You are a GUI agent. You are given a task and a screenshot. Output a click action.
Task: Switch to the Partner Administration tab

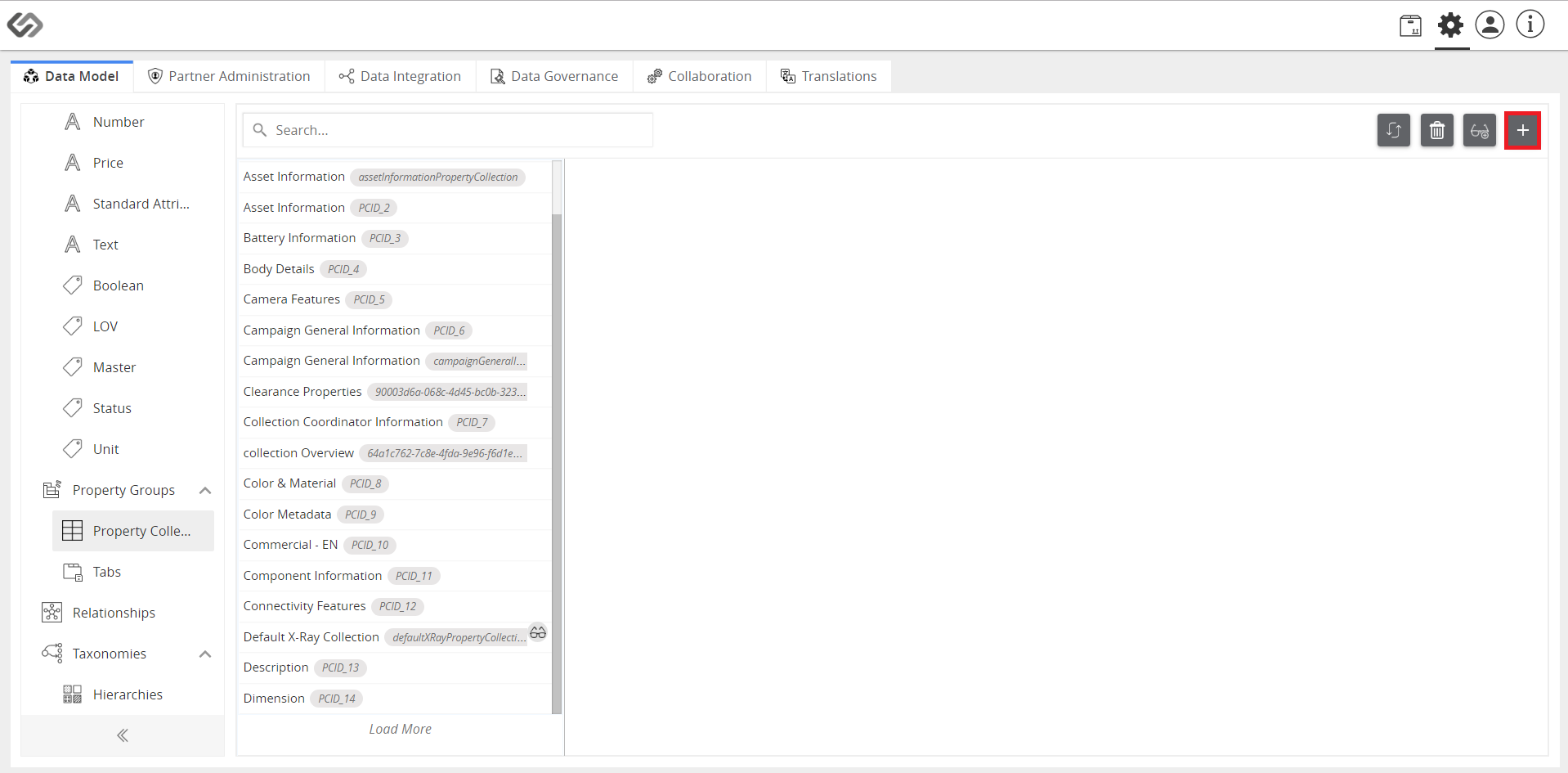pos(229,76)
